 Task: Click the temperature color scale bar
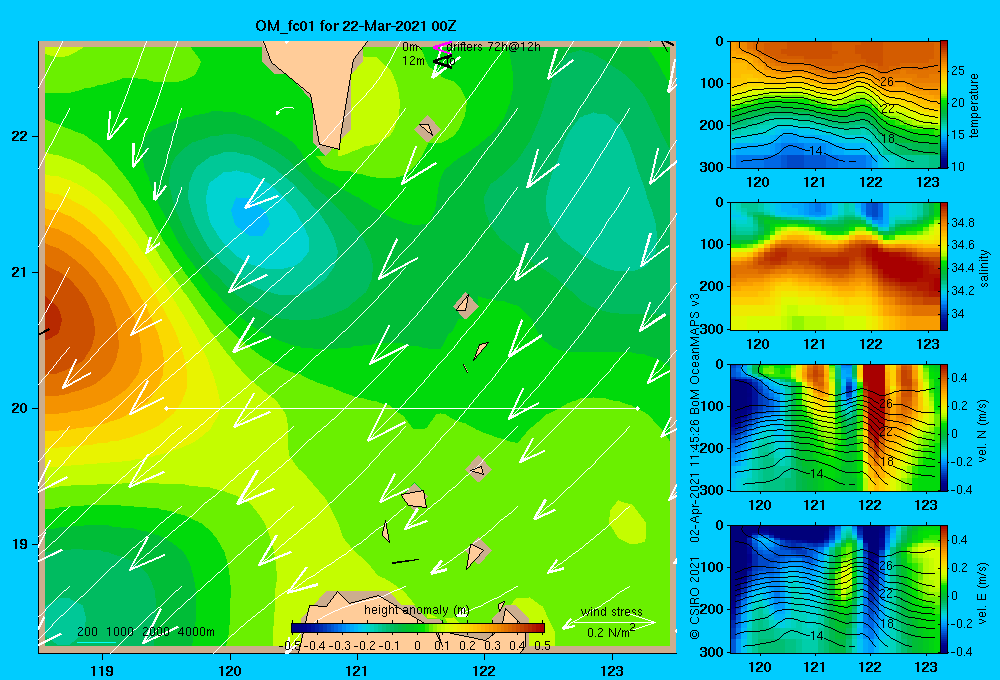coord(944,105)
